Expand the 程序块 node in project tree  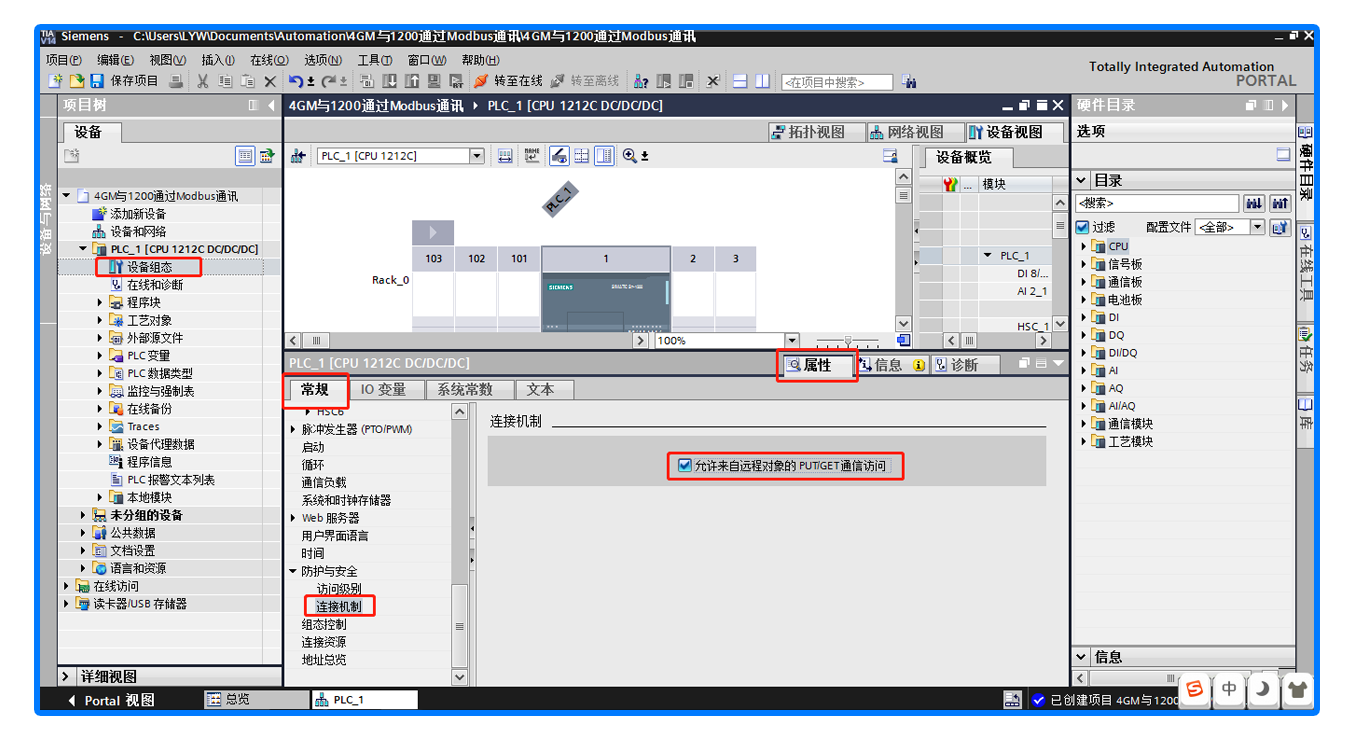[x=100, y=302]
